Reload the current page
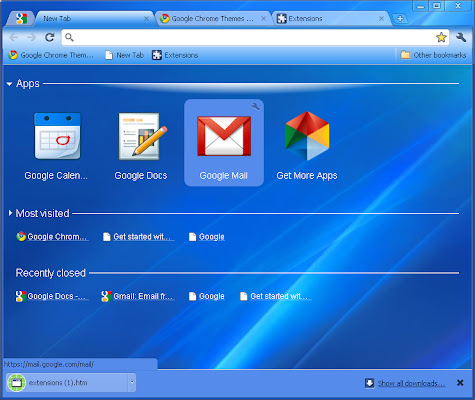The height and width of the screenshot is (400, 475). tap(50, 37)
